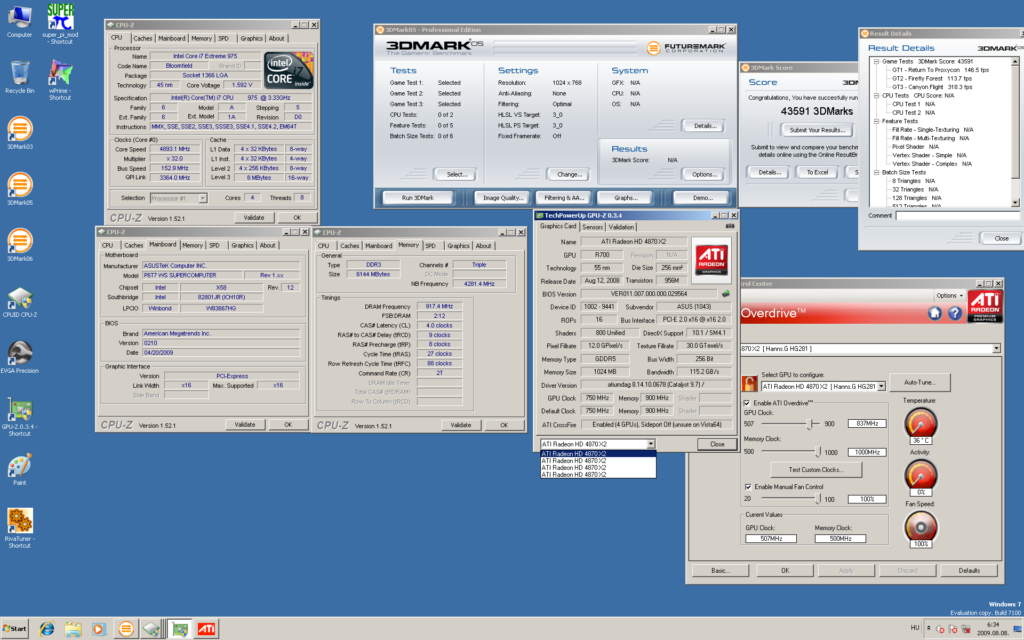Select the highlighted first Radeon HD 4870 X2 entry
This screenshot has width=1024, height=640.
598,453
